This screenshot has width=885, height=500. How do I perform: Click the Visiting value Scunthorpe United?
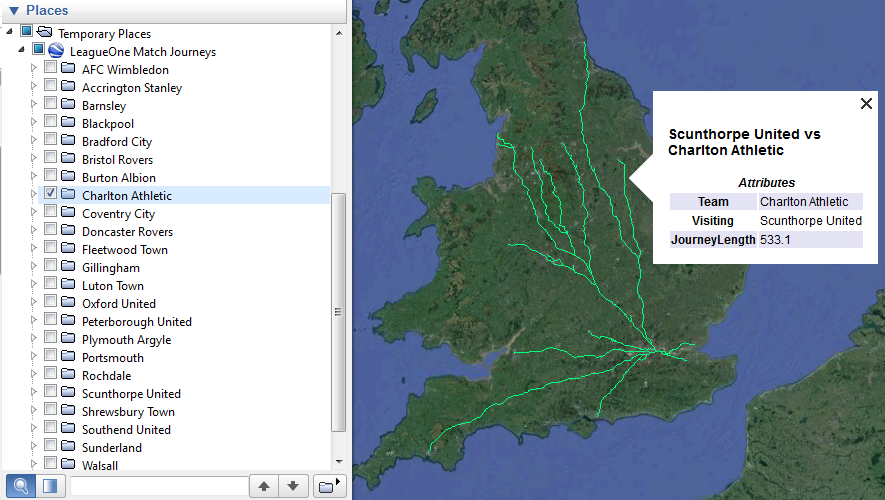(x=810, y=221)
